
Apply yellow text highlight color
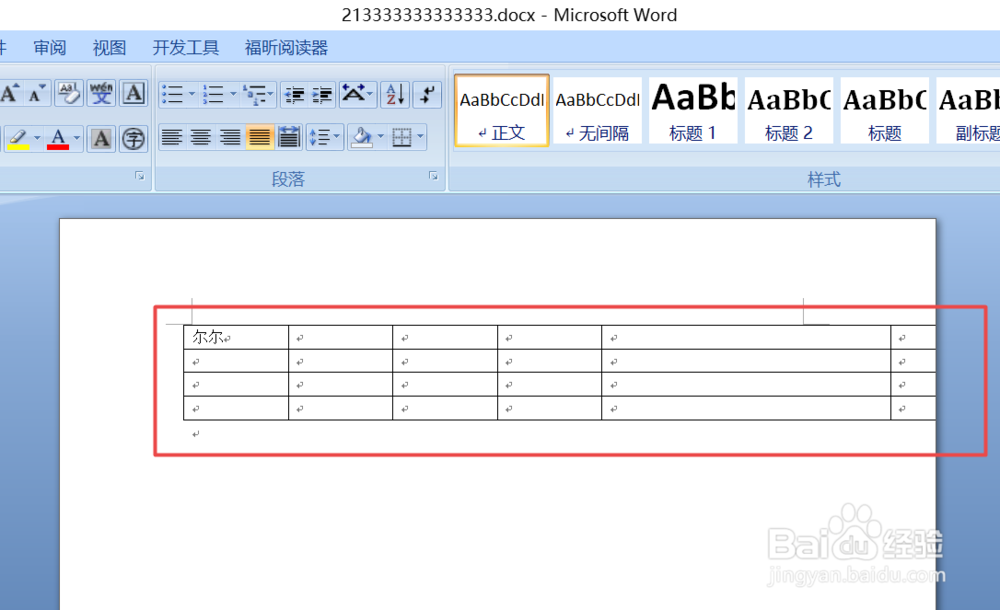point(18,138)
